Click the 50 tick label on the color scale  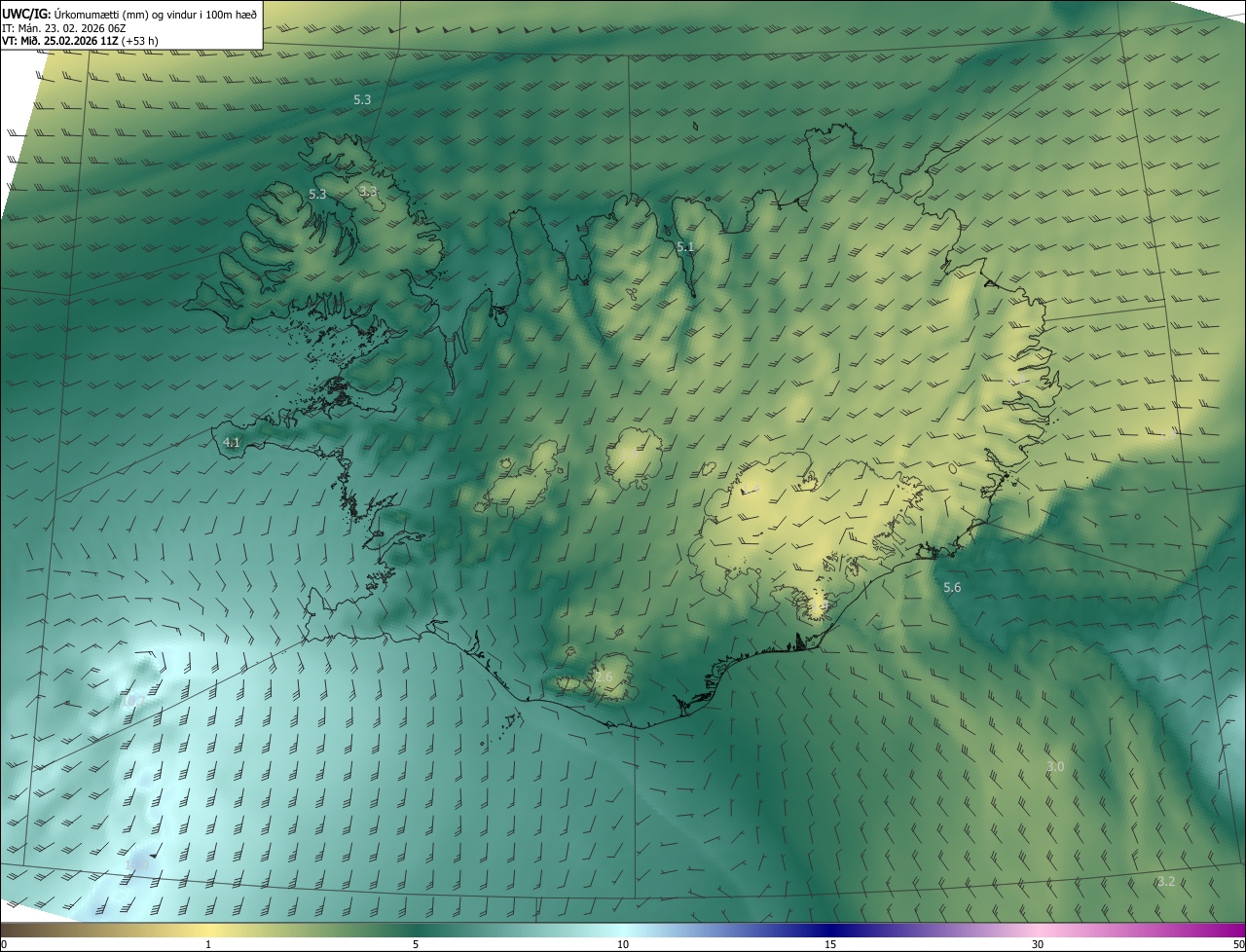click(1238, 944)
